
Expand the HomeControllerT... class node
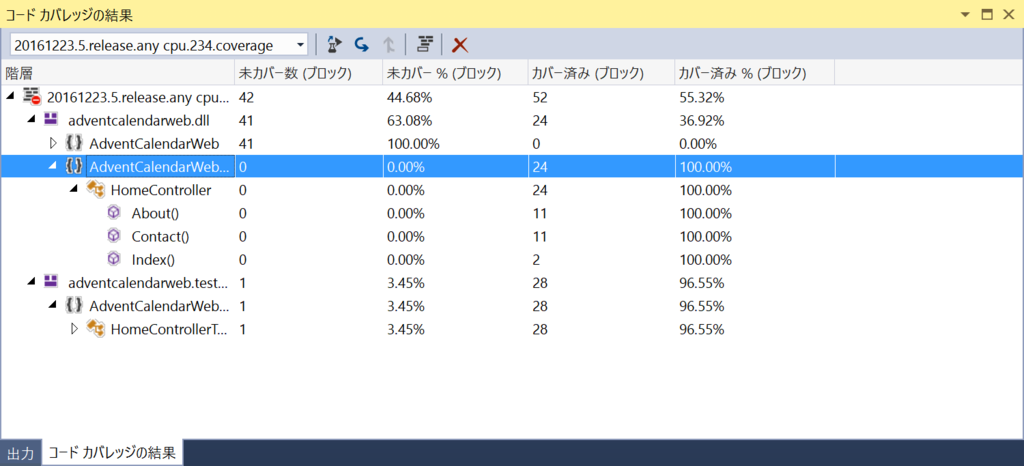74,329
